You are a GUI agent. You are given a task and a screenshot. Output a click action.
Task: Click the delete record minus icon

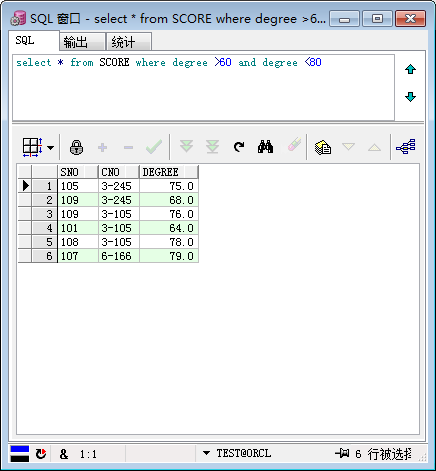click(x=128, y=147)
